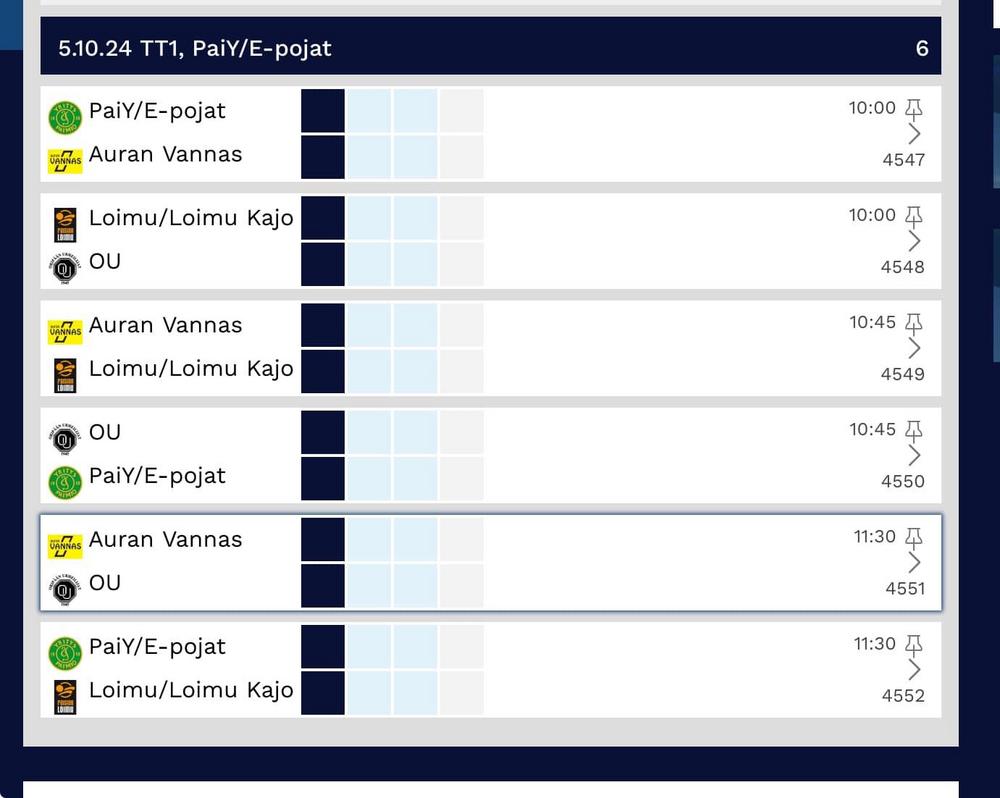Open PaiY/E-pojat team link in match 4550
The height and width of the screenshot is (798, 1000).
coord(157,476)
